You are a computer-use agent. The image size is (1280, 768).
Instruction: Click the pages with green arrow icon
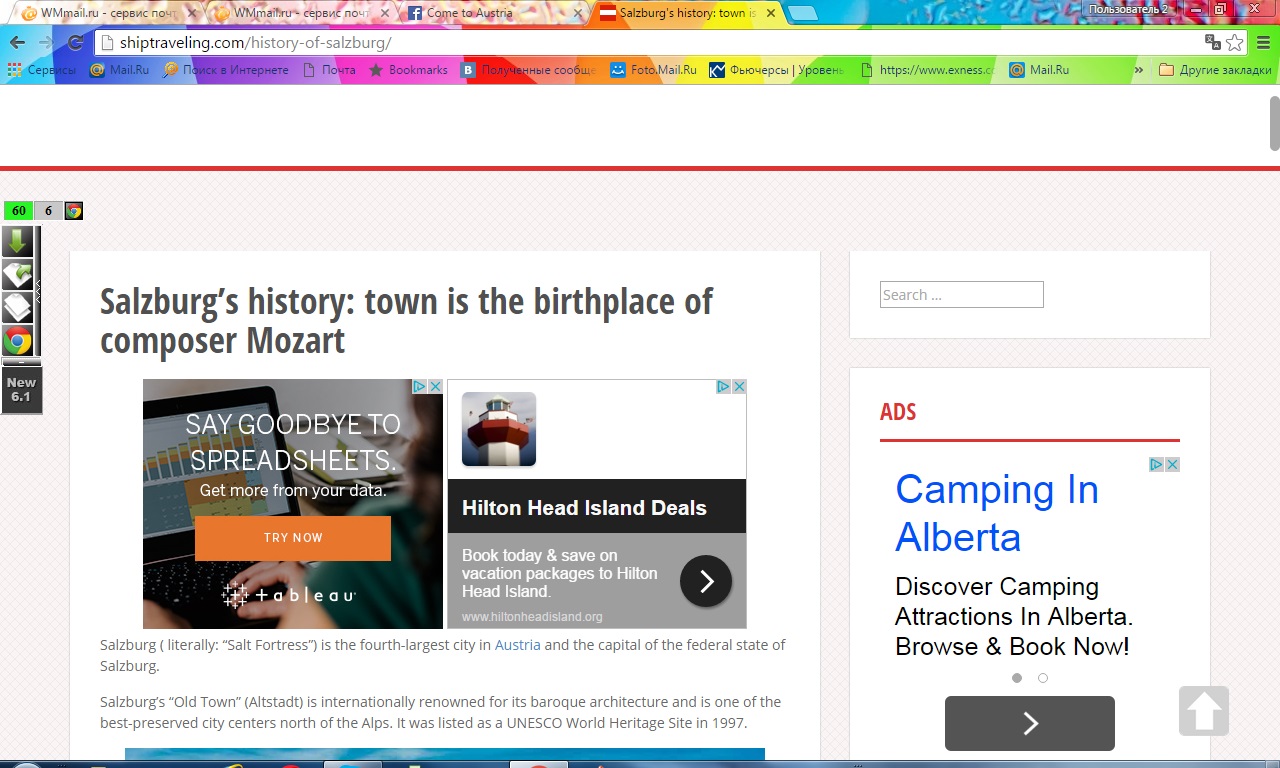click(x=17, y=274)
